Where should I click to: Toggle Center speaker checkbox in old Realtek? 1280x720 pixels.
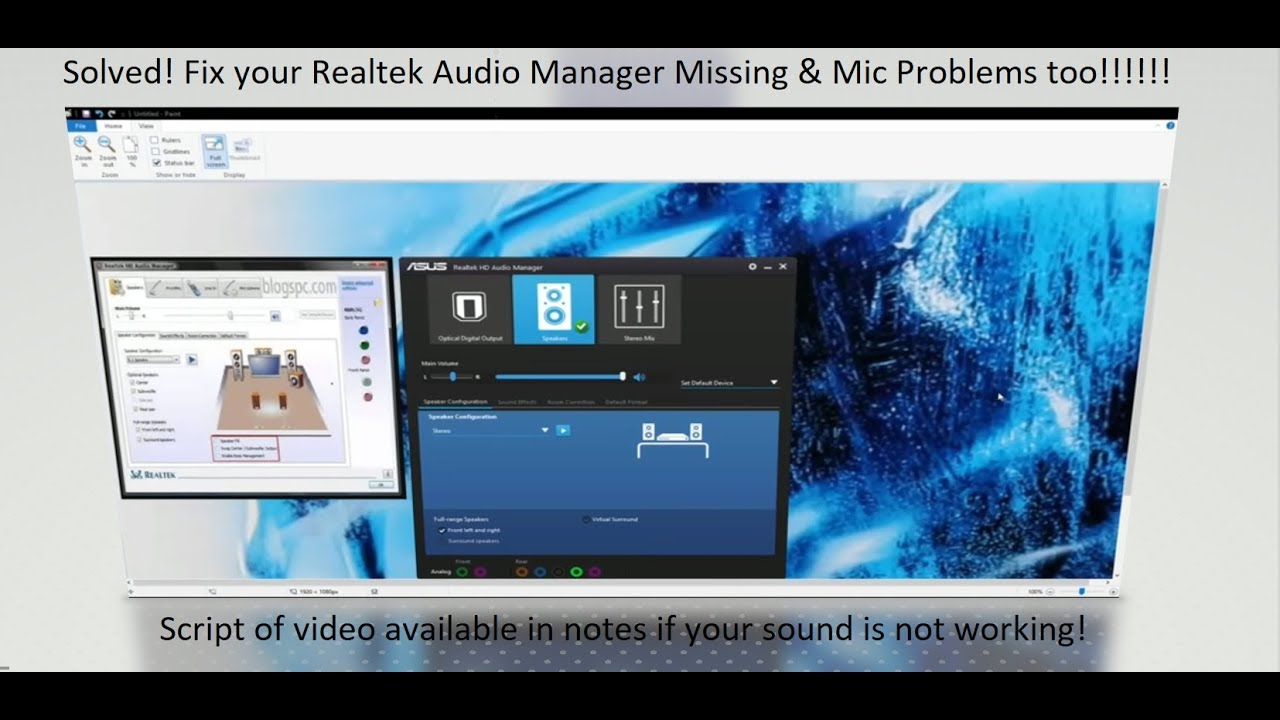pos(131,382)
